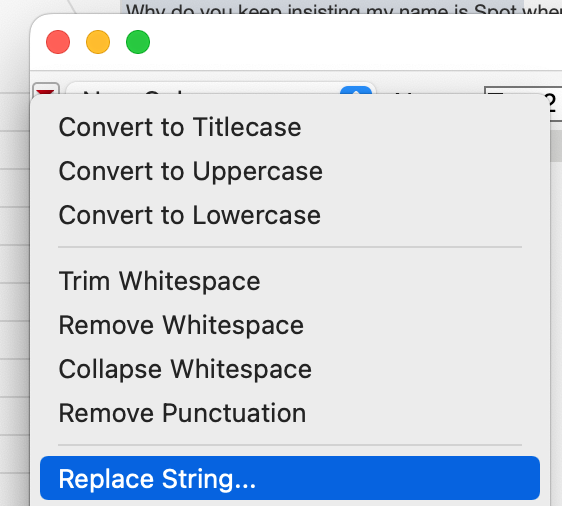Click the partially hidden label beside the popup
Viewport: 562px width, 506px height.
pyautogui.click(x=405, y=92)
